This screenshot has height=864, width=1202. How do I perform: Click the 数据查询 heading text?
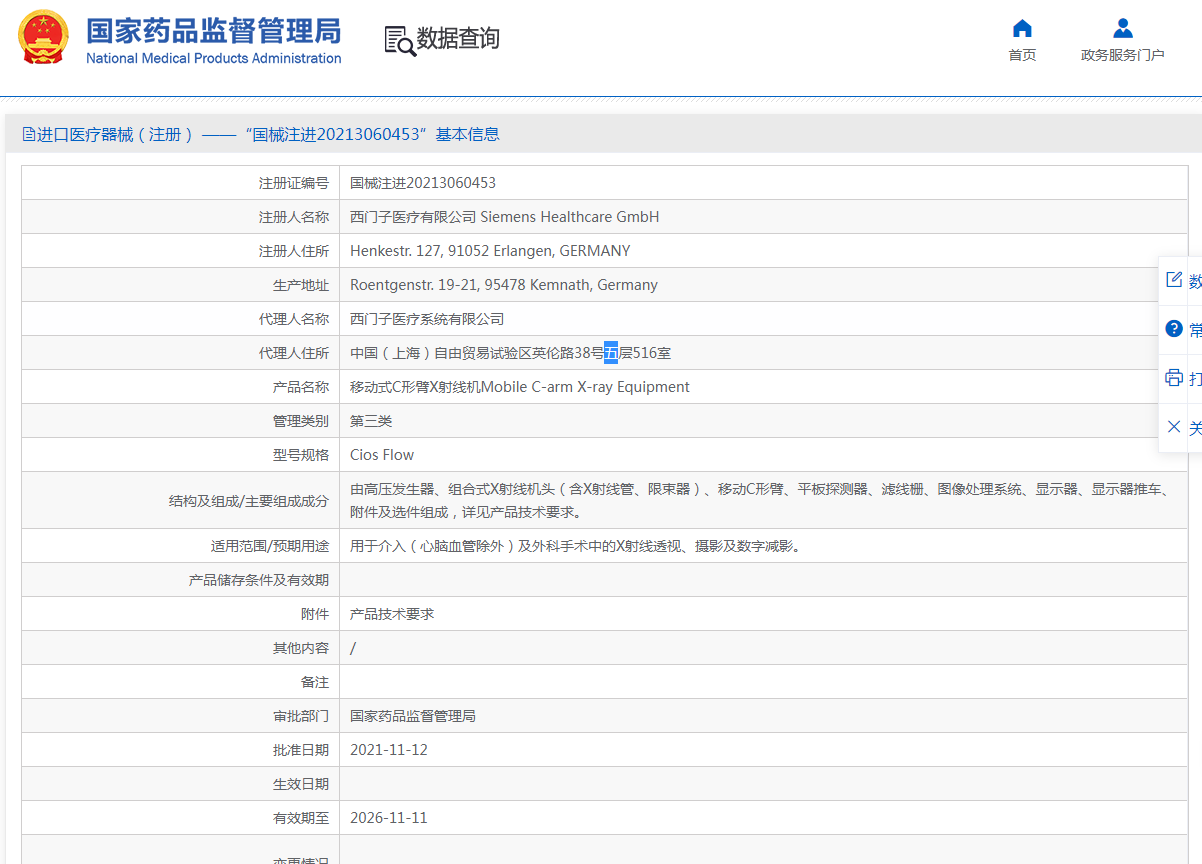(x=458, y=39)
